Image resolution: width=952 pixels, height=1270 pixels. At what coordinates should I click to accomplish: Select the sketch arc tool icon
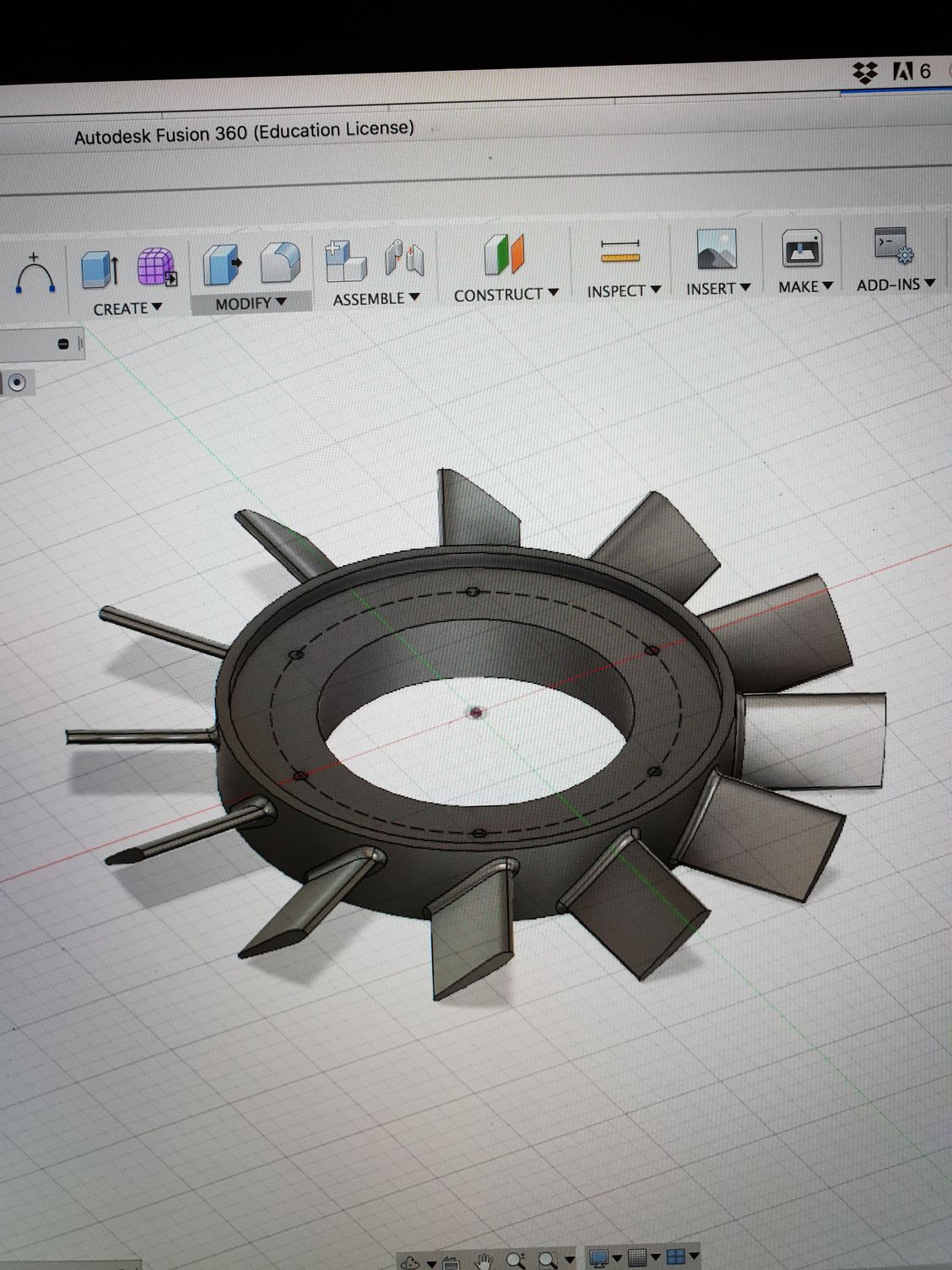pos(35,274)
